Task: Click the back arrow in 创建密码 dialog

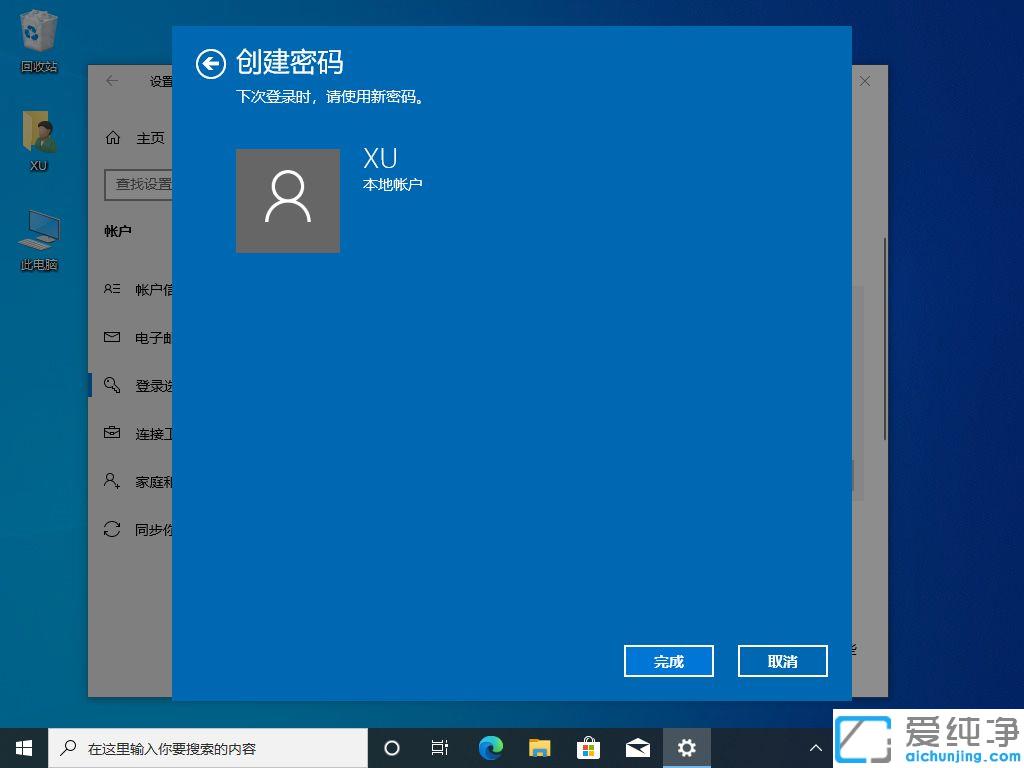Action: tap(211, 64)
